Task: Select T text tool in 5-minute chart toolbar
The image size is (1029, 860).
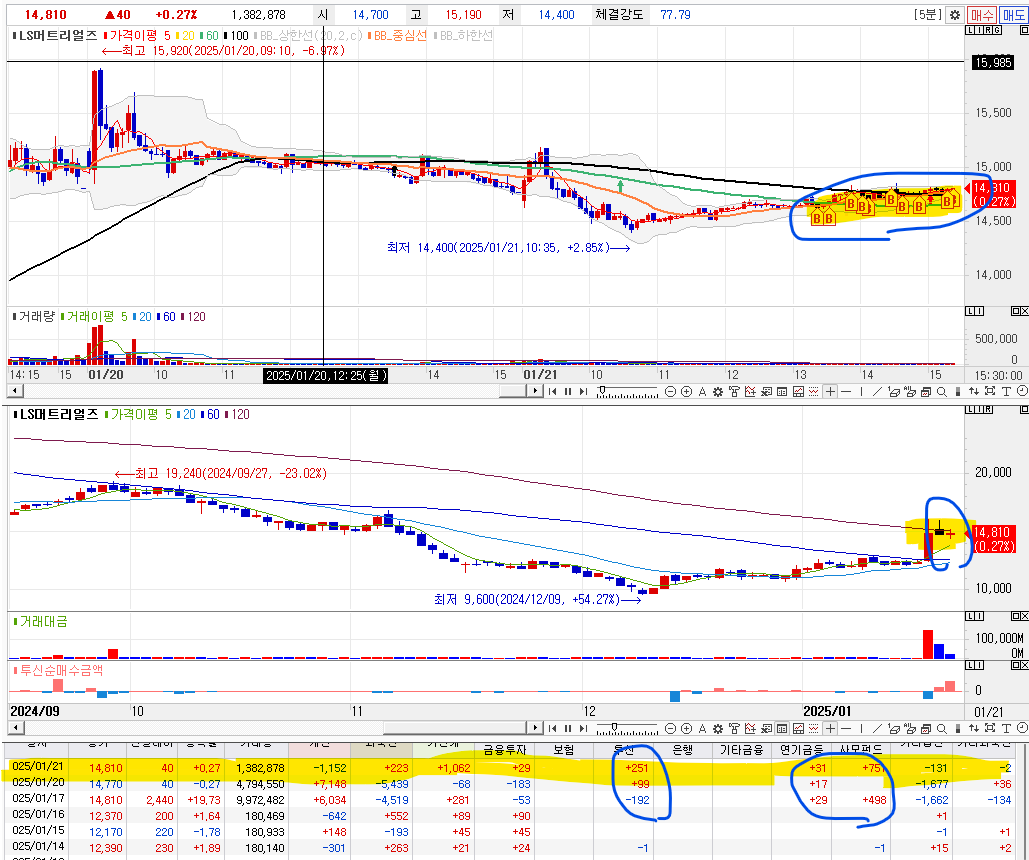Action: click(1005, 391)
